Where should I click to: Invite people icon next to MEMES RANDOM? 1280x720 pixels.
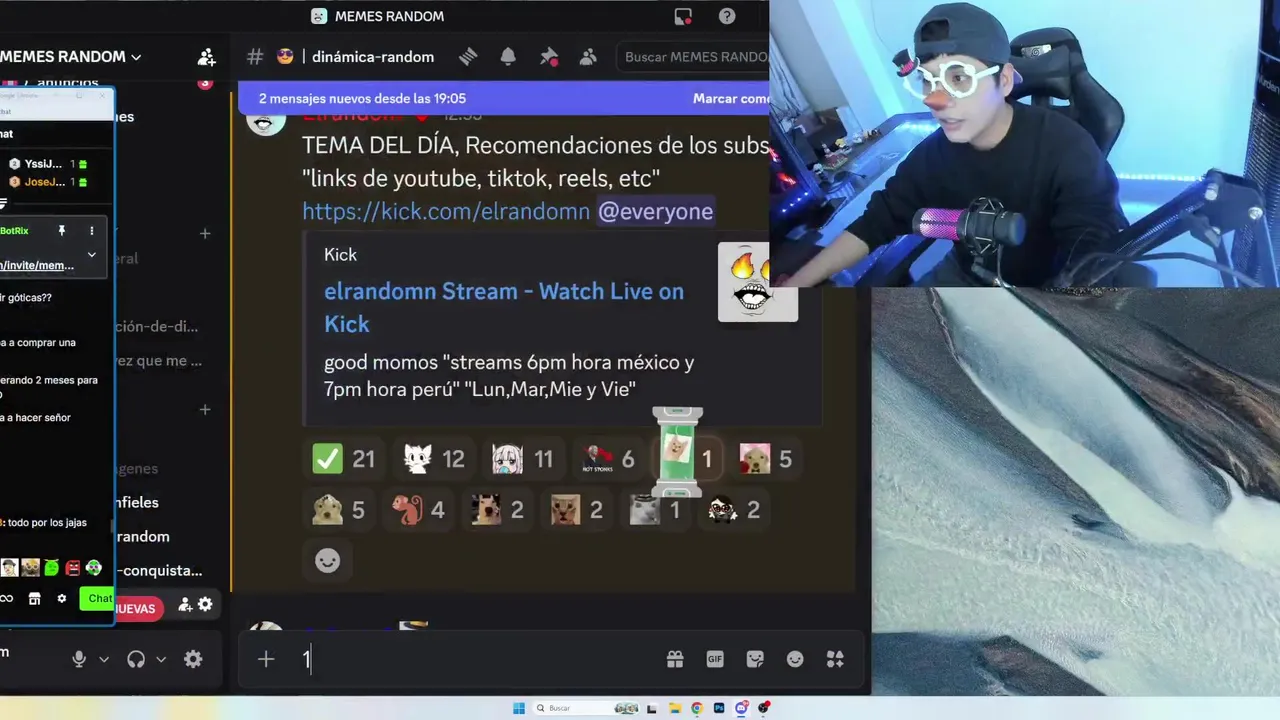pos(206,57)
